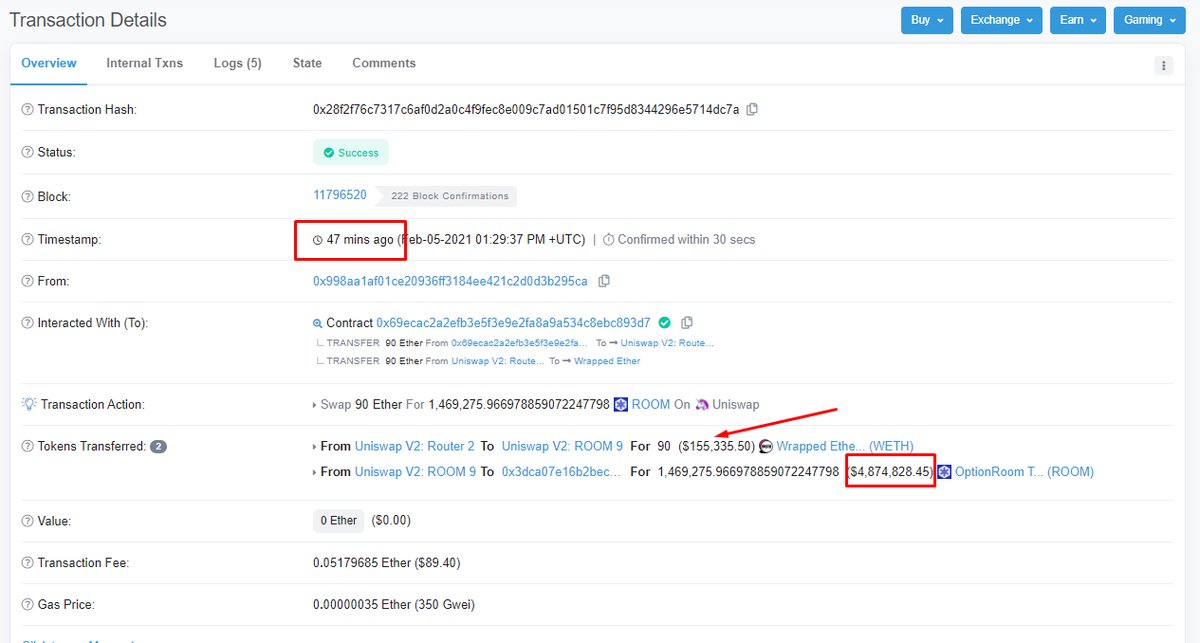Open block 11796520 link
The image size is (1200, 643).
pos(340,195)
